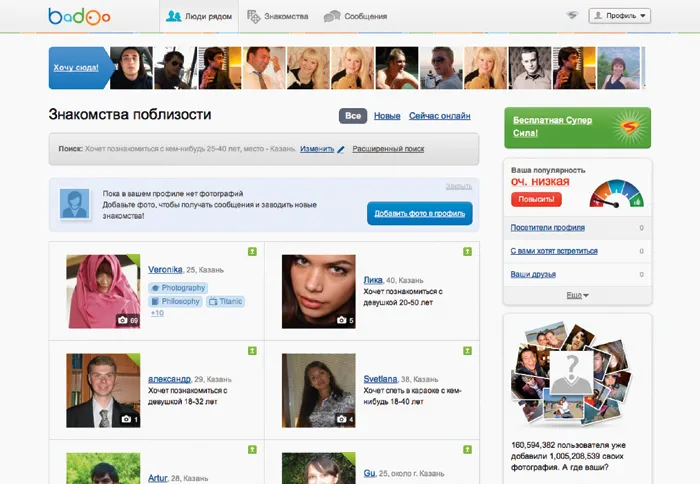Select the 'Все' filter

pyautogui.click(x=352, y=116)
